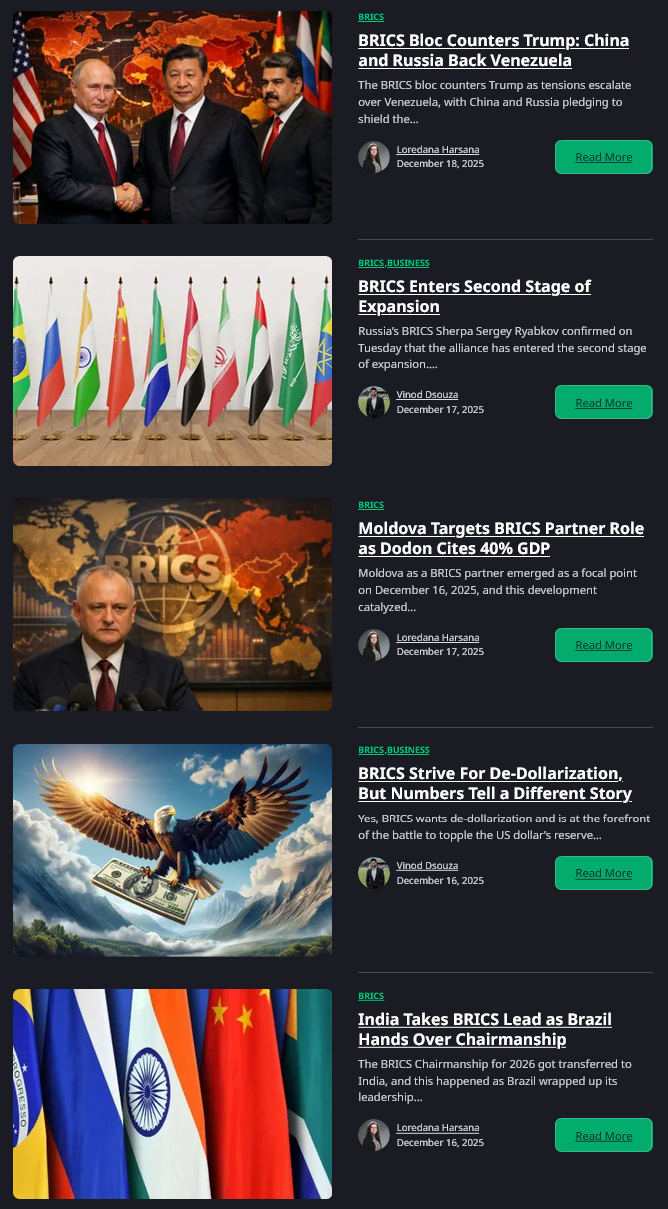Click Vinod Dsouza avatar on De-Dollarization article
The image size is (668, 1209).
click(x=374, y=873)
